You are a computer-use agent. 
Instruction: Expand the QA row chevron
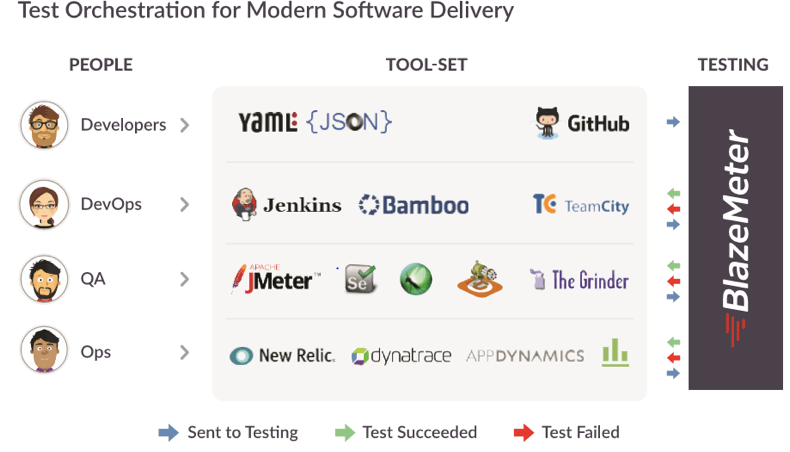(x=185, y=279)
